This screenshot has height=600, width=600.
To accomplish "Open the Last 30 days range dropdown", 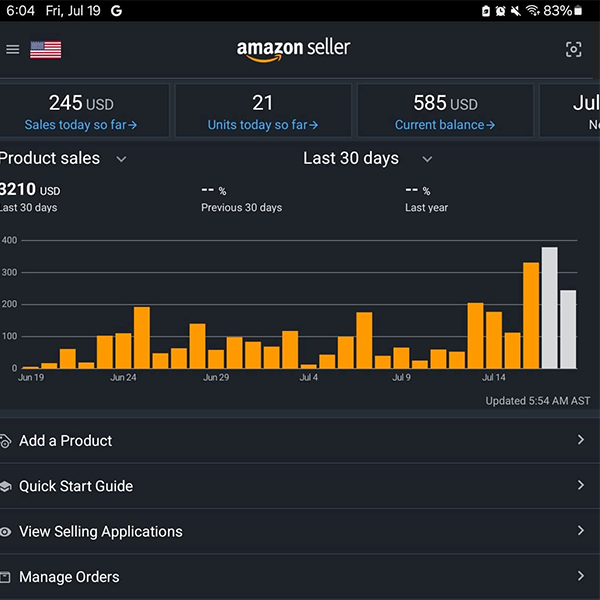I will (427, 159).
